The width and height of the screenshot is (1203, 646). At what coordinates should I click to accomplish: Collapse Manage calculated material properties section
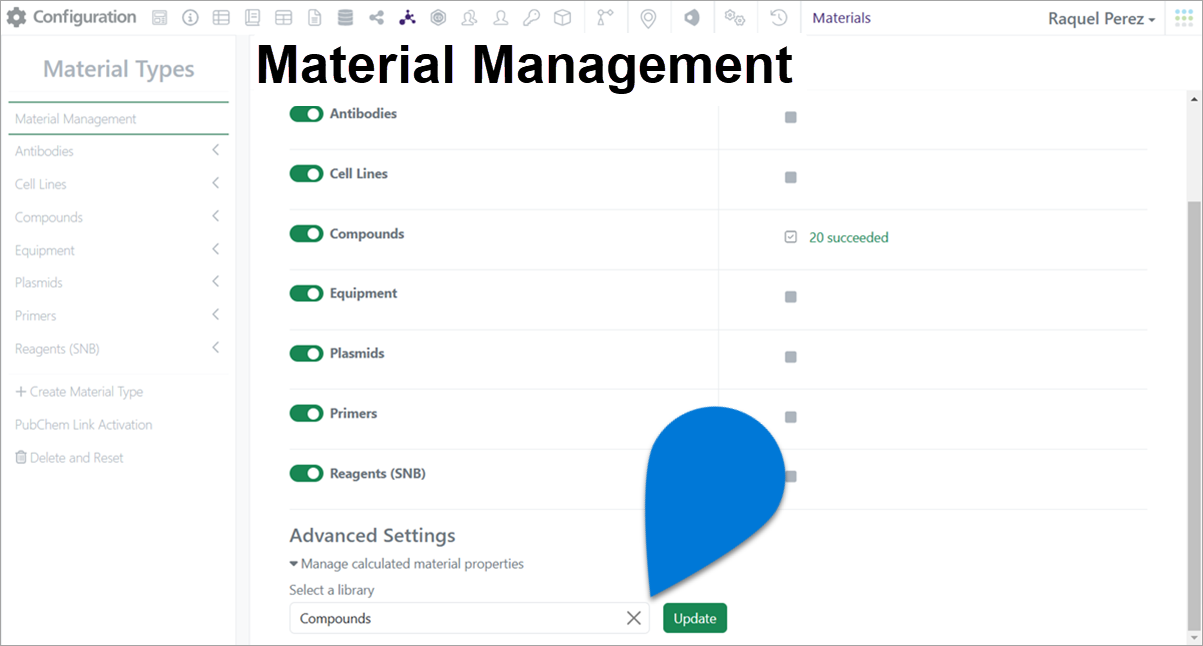coord(406,564)
